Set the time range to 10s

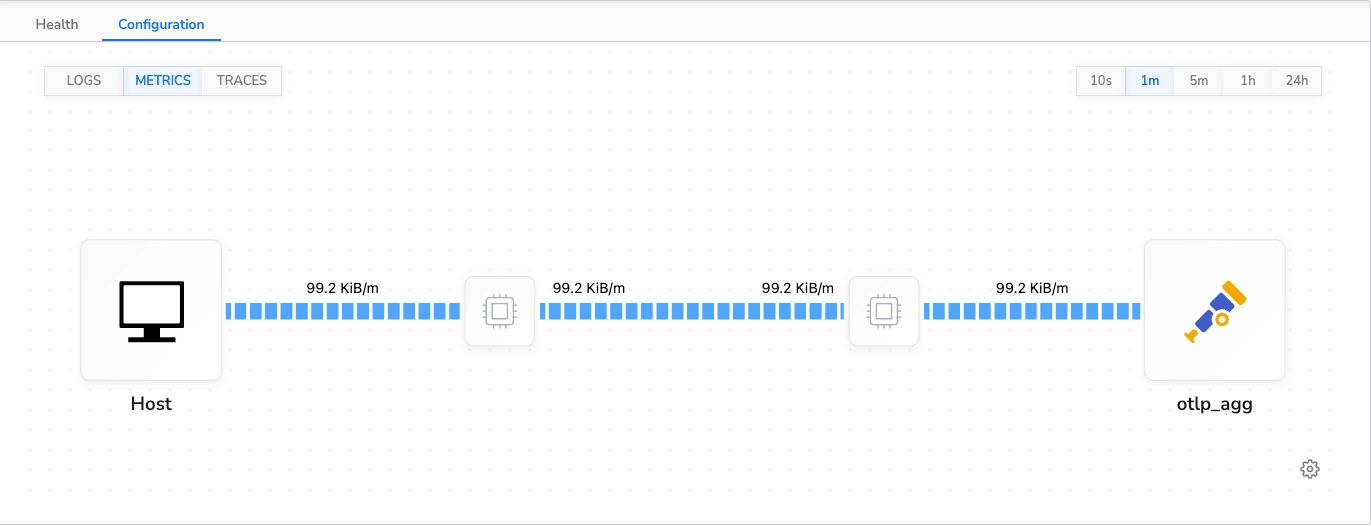tap(1101, 80)
